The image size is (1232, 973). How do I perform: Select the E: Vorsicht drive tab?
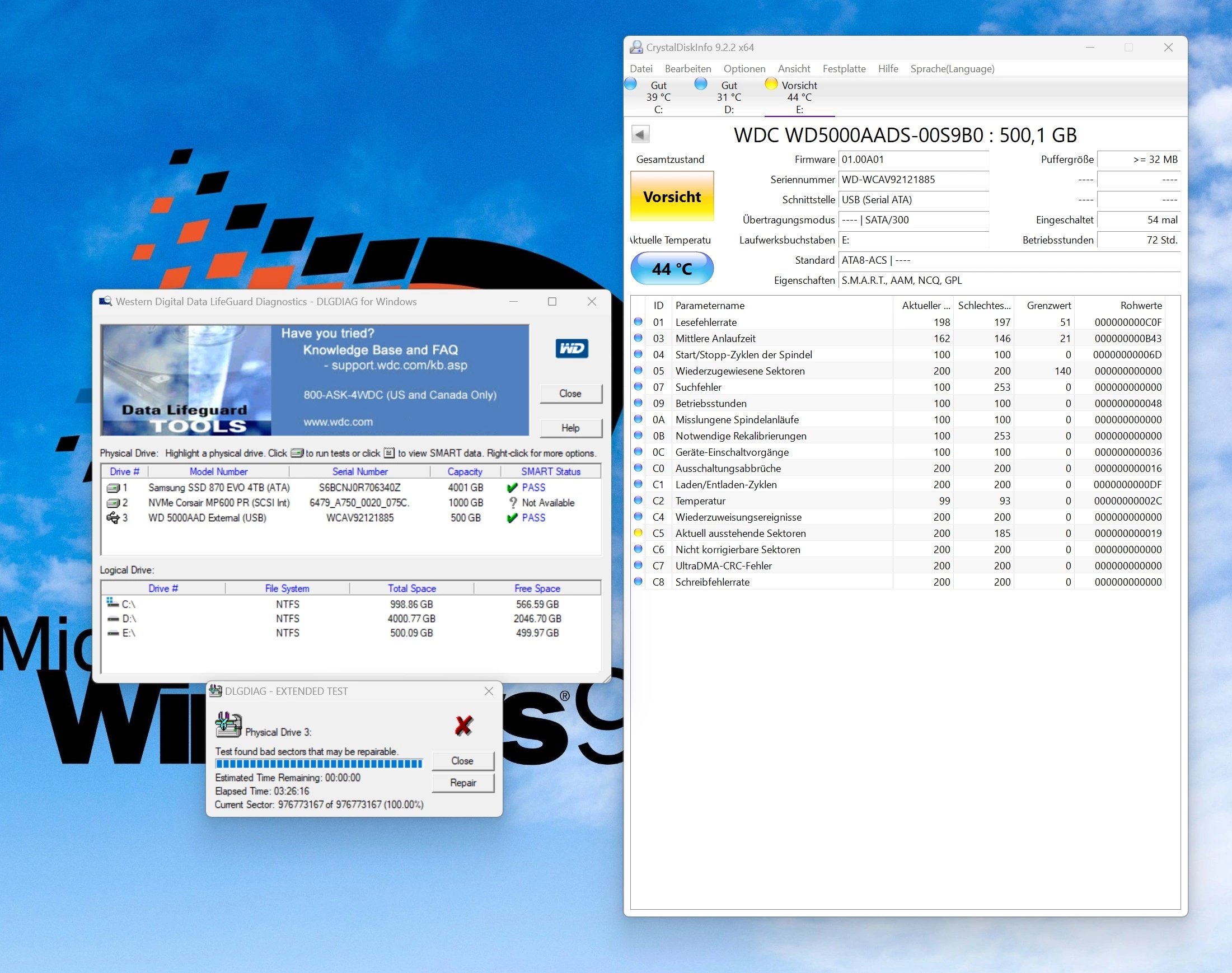(799, 97)
